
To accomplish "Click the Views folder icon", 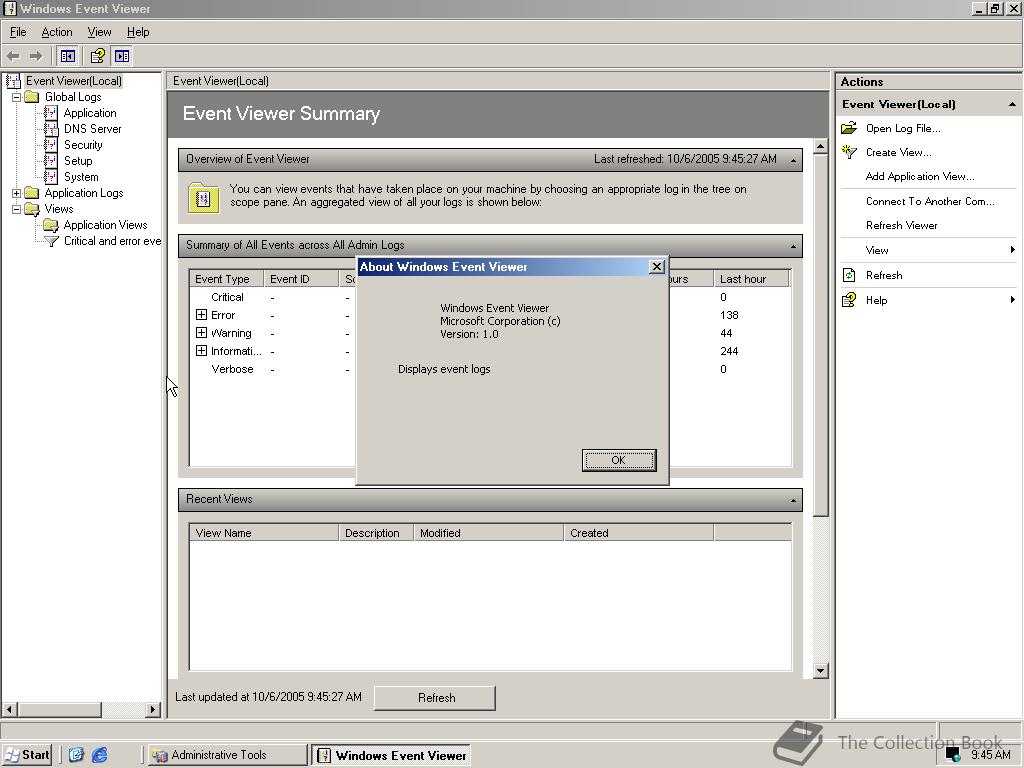I will (x=32, y=209).
